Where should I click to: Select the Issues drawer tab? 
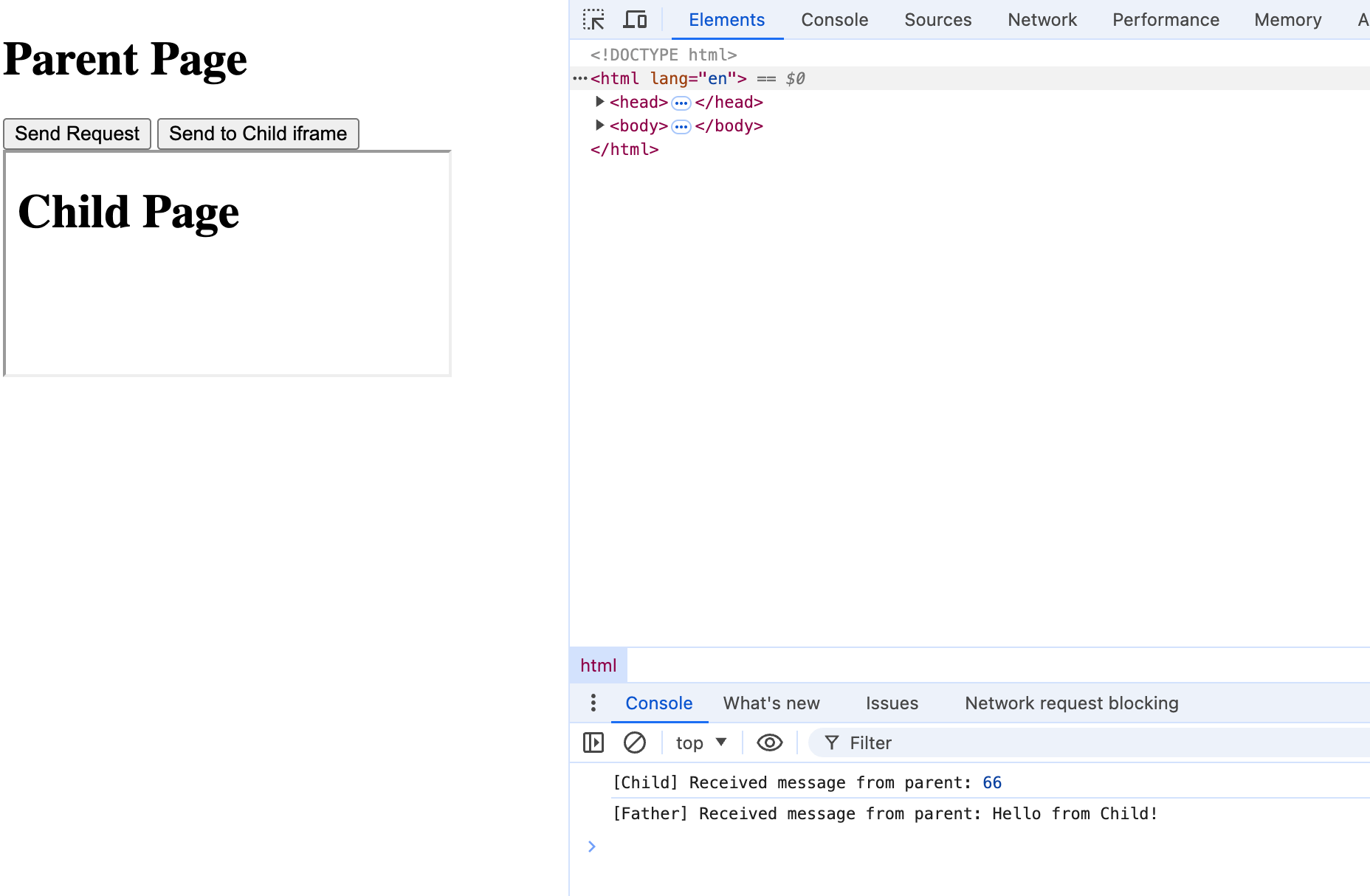point(892,703)
